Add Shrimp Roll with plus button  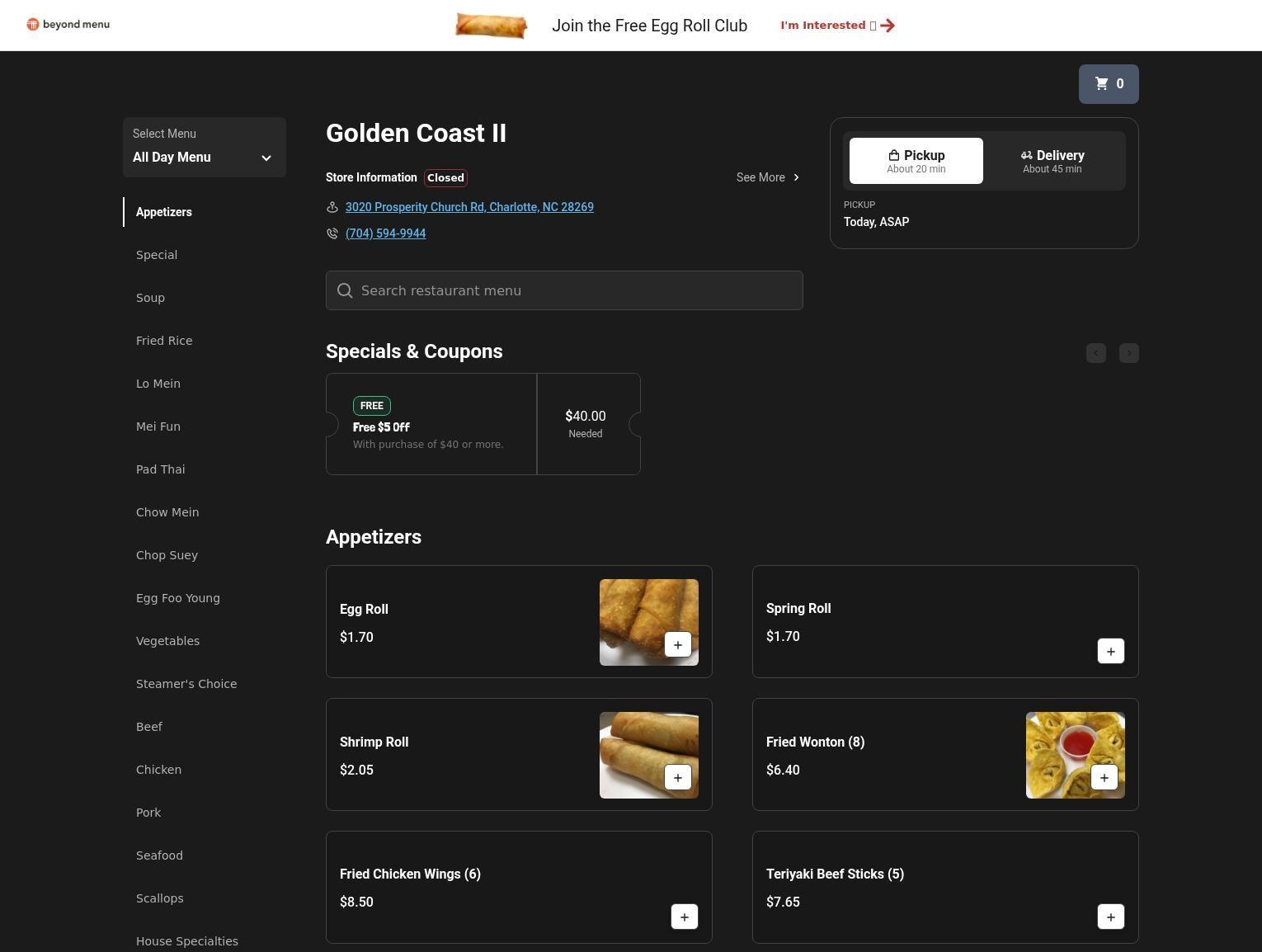pos(677,778)
